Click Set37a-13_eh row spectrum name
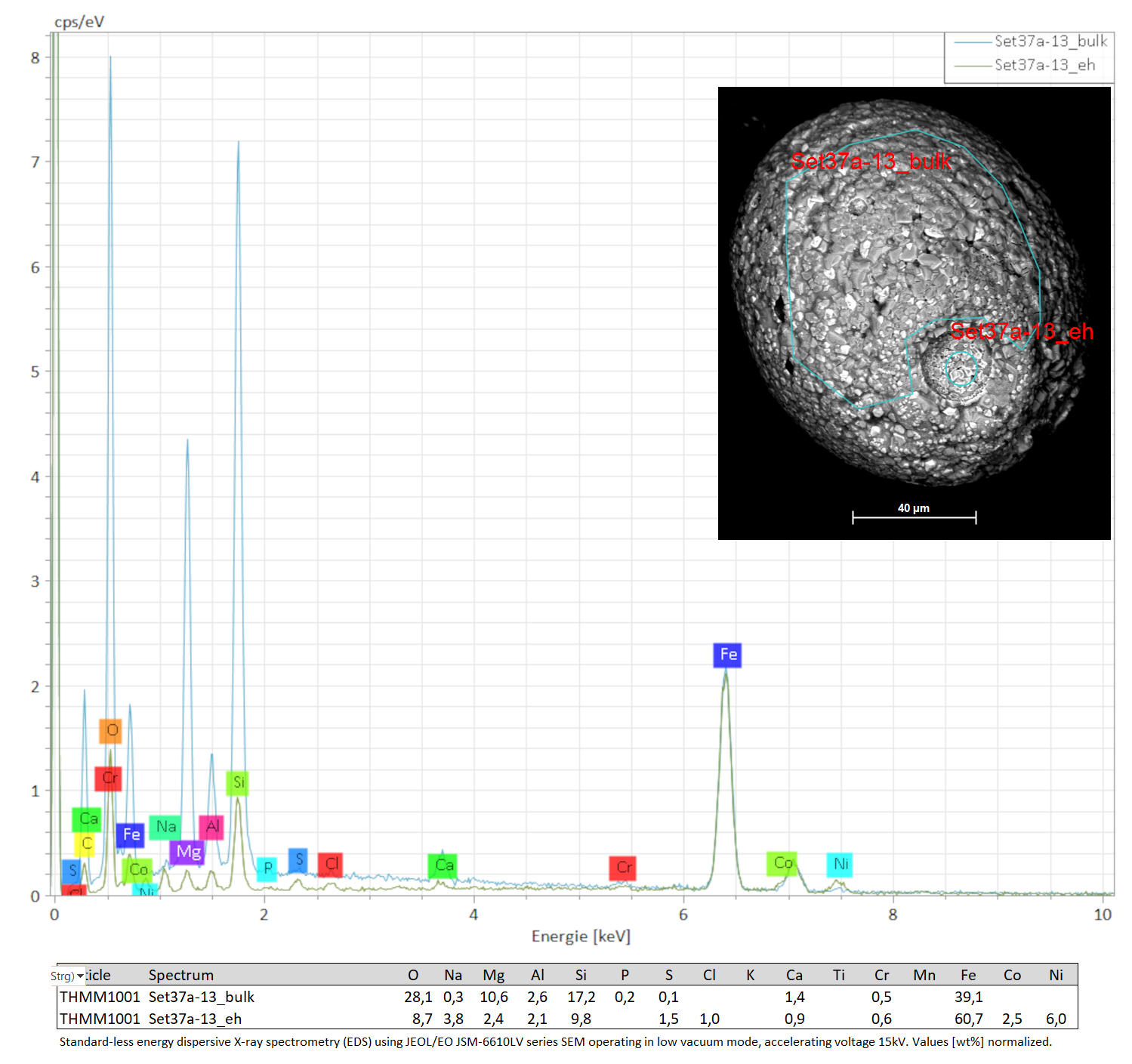Viewport: 1132px width, 1064px height. (195, 1019)
